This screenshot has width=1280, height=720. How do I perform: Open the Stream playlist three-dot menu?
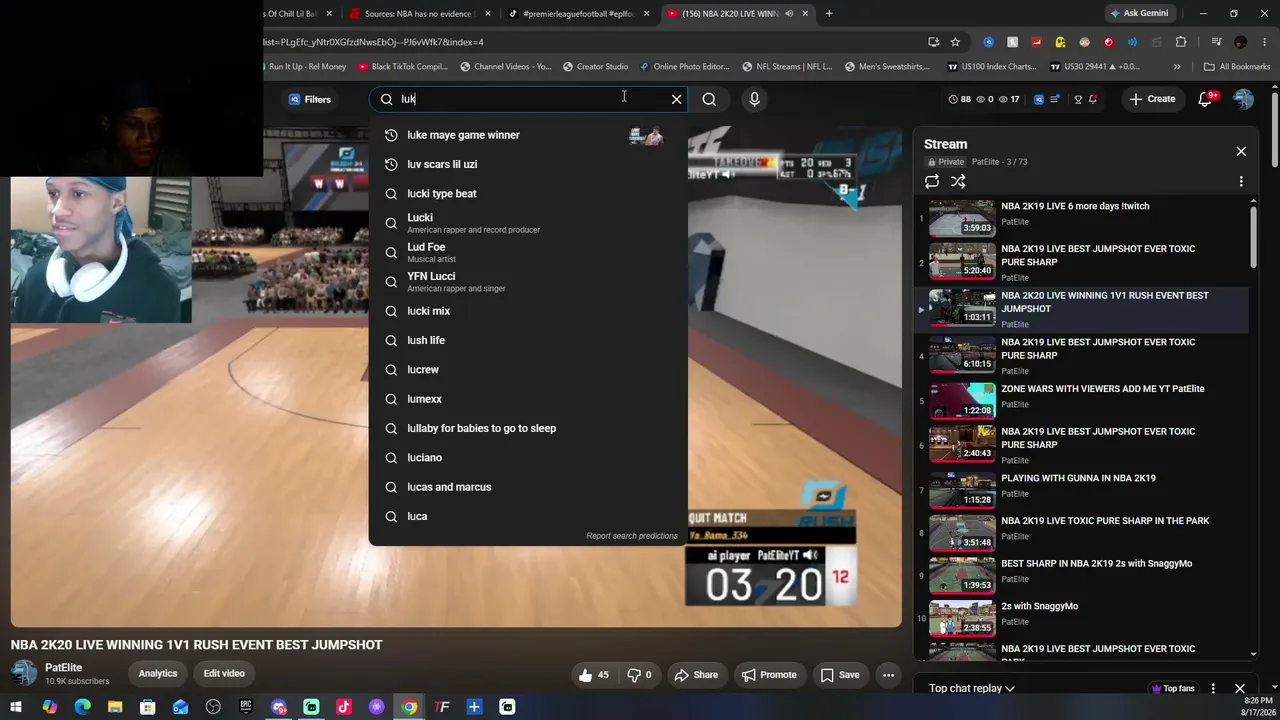point(1241,181)
